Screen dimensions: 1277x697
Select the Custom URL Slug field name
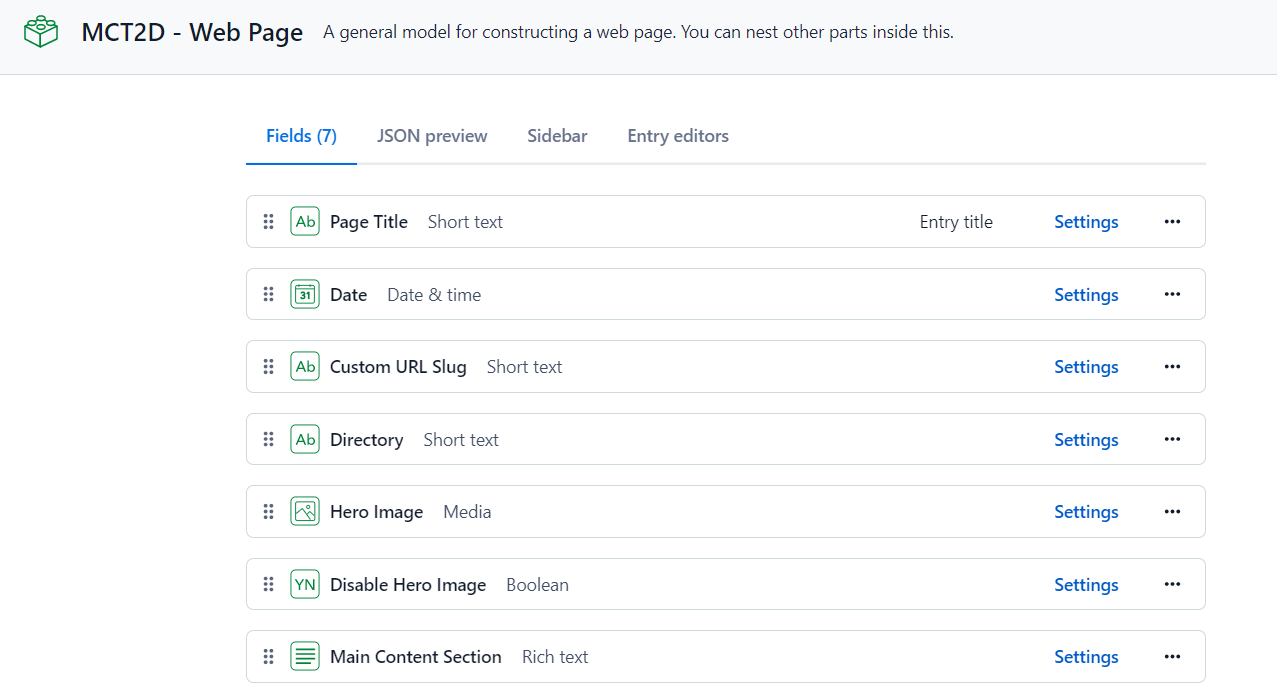click(398, 367)
